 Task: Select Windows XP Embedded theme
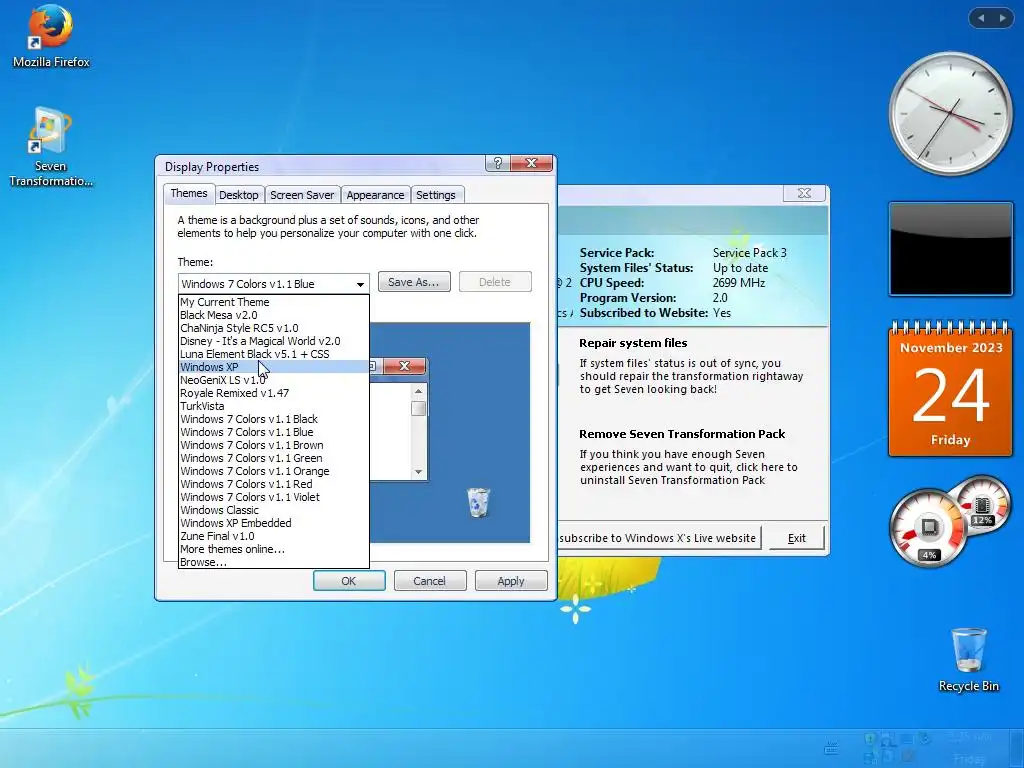[274, 523]
